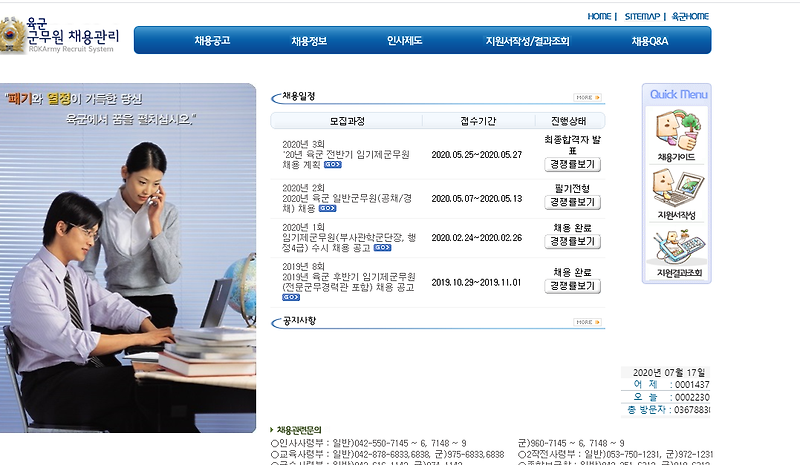The image size is (800, 465).
Task: Open '20년 육군 전반기 임기제군무원 채용 계획 posting
Action: 346,159
